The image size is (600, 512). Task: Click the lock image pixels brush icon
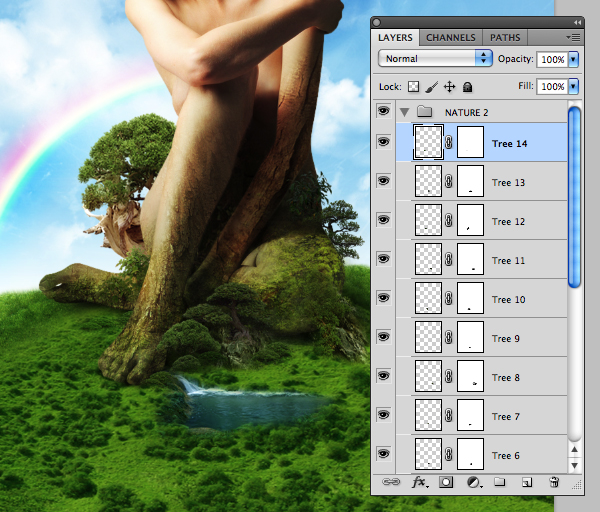[x=431, y=87]
